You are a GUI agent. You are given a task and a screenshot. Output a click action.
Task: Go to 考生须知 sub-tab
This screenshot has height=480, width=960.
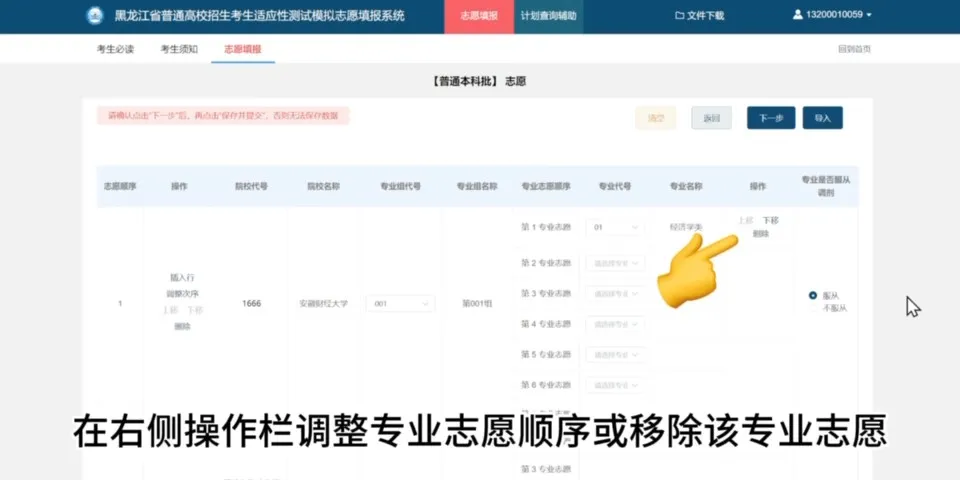click(x=179, y=49)
